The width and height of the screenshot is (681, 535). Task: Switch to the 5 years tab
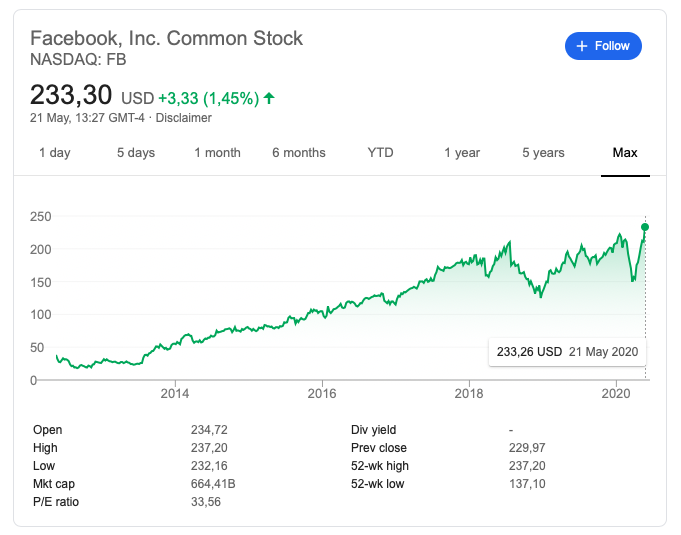(x=543, y=153)
